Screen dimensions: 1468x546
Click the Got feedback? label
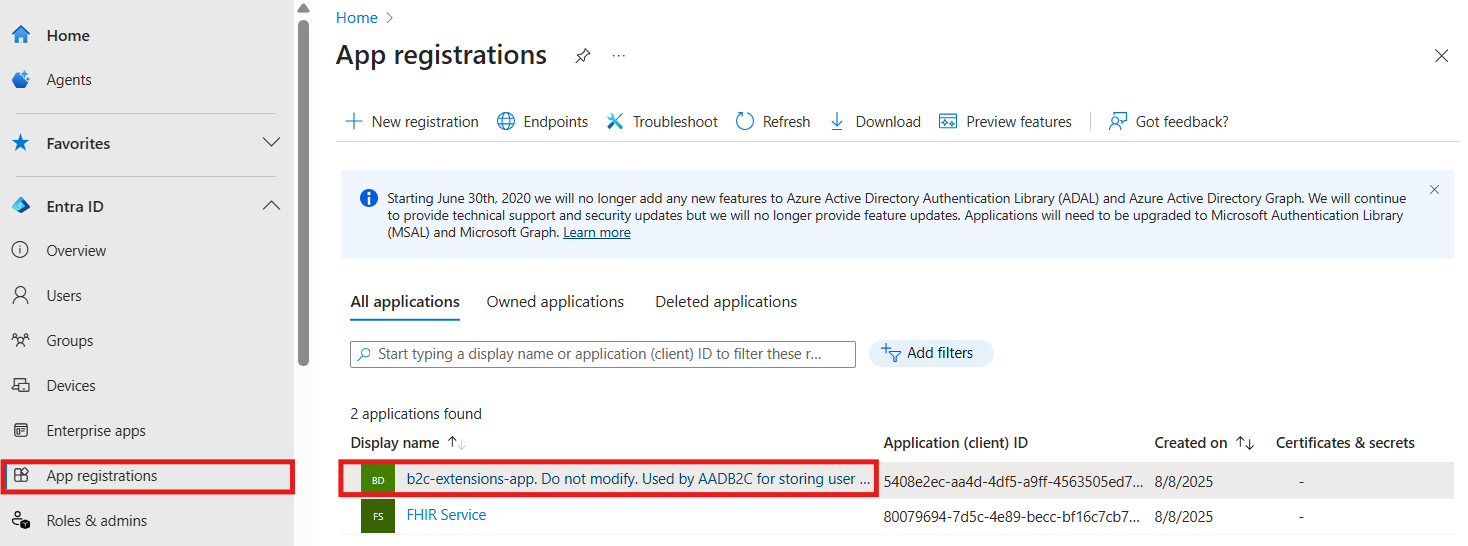1182,122
